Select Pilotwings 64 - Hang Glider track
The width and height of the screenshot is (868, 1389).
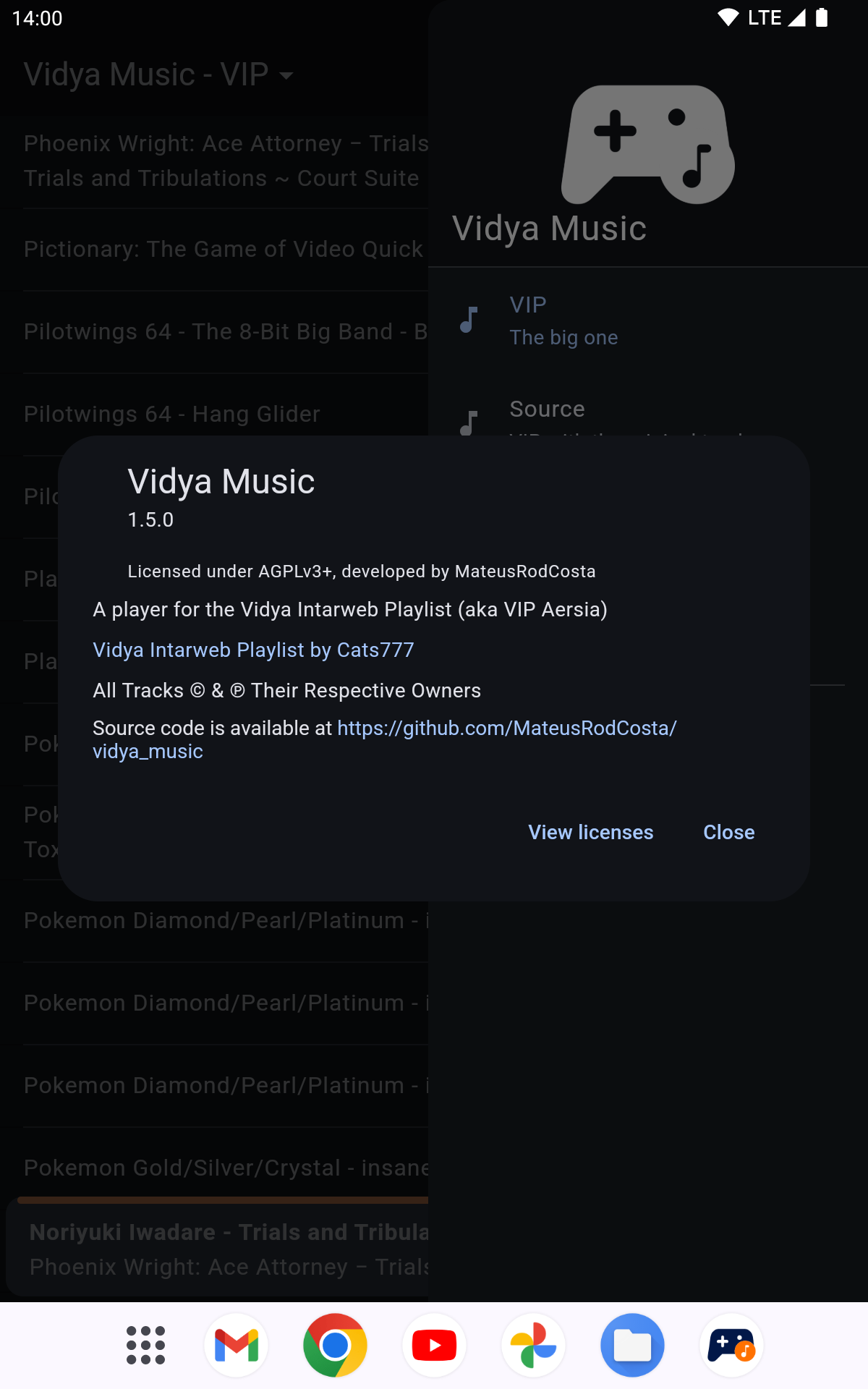pyautogui.click(x=172, y=414)
